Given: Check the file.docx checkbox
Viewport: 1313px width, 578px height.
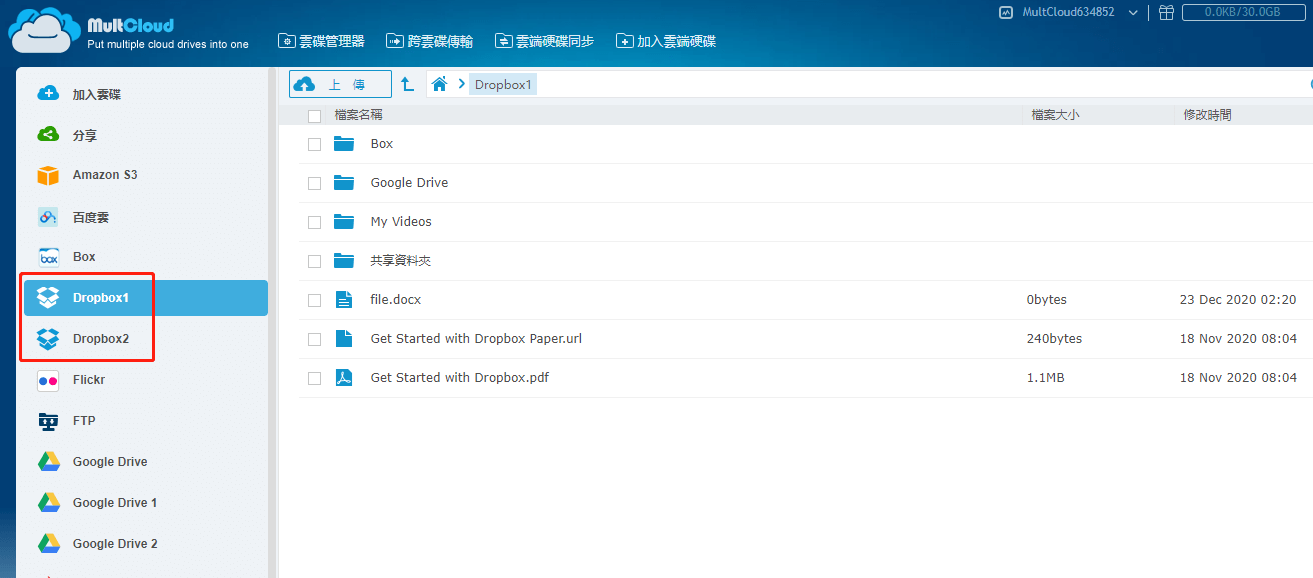Looking at the screenshot, I should pyautogui.click(x=314, y=300).
